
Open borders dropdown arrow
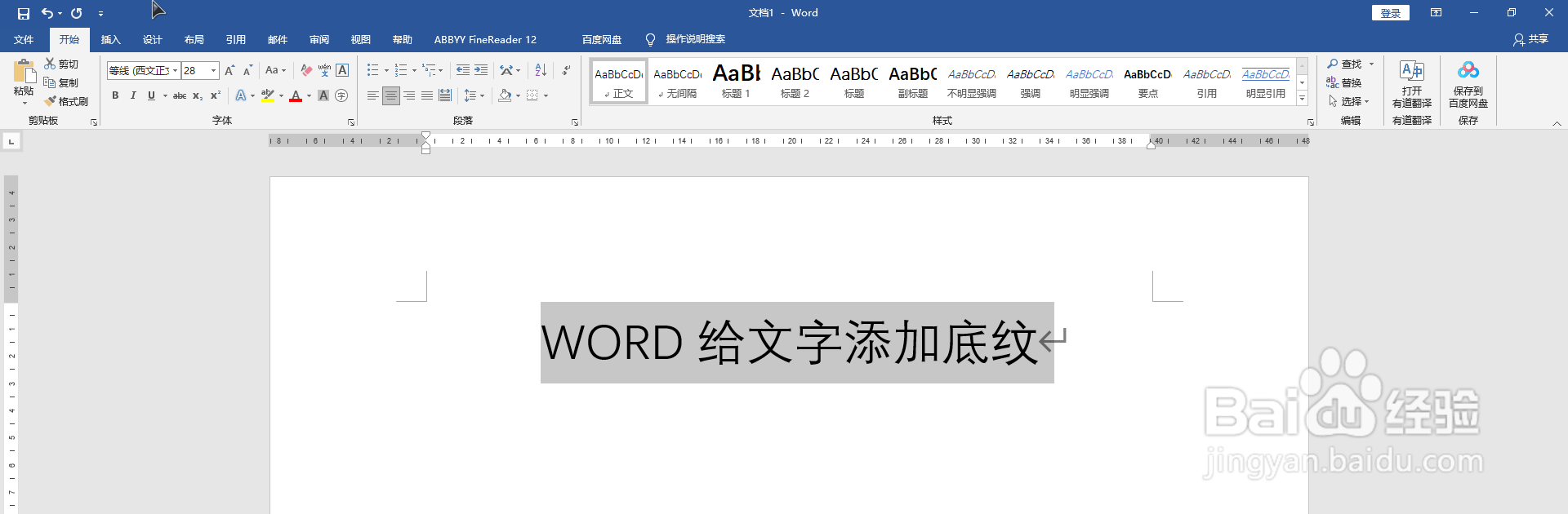(546, 96)
